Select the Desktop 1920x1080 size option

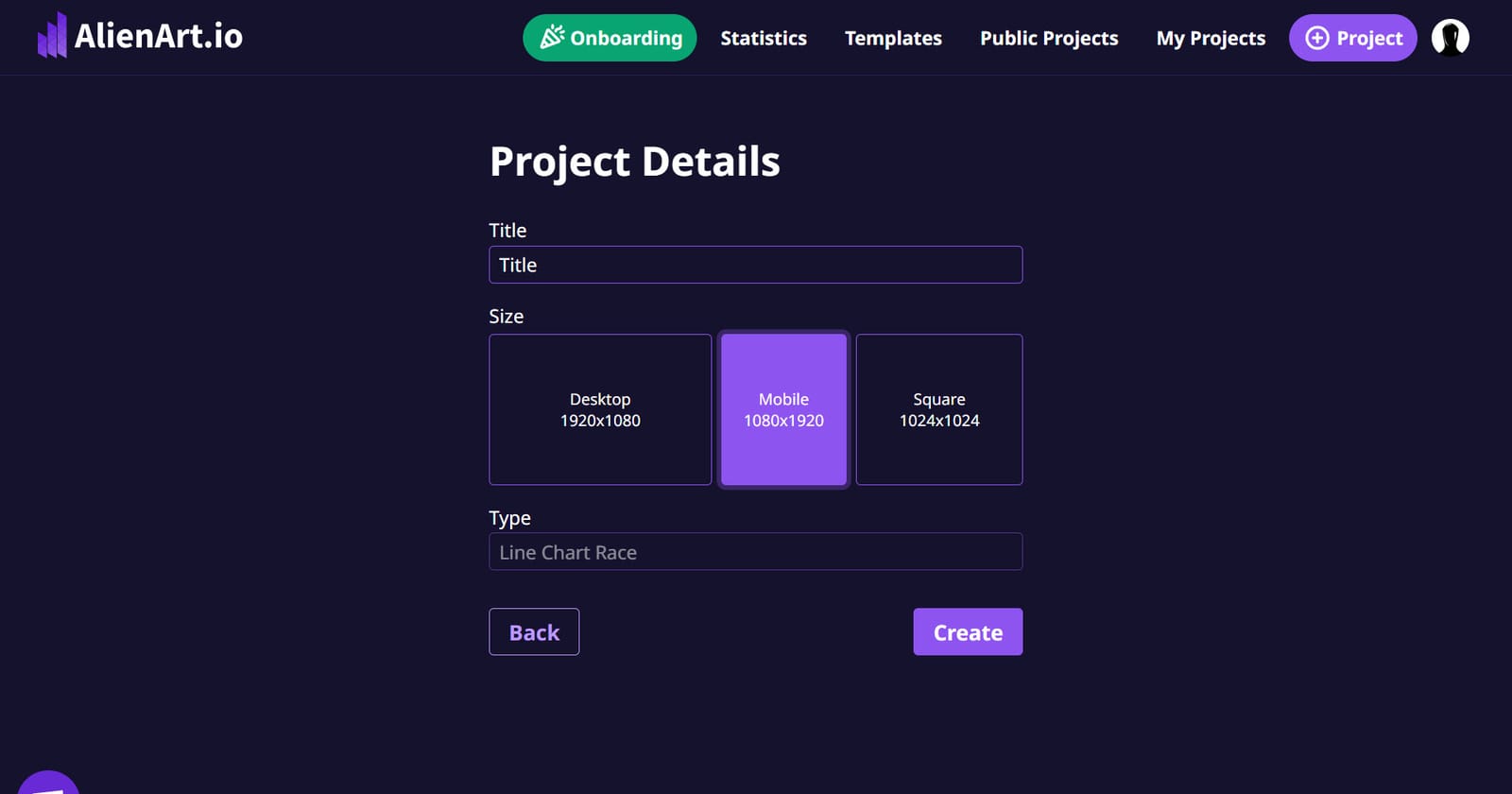tap(600, 409)
